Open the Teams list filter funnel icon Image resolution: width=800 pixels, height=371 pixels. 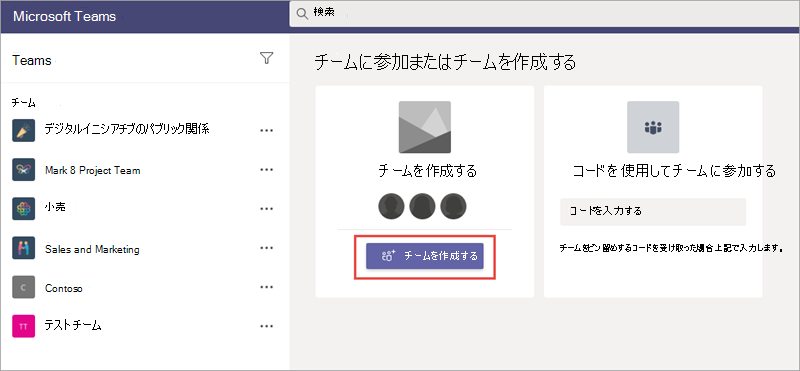click(266, 59)
